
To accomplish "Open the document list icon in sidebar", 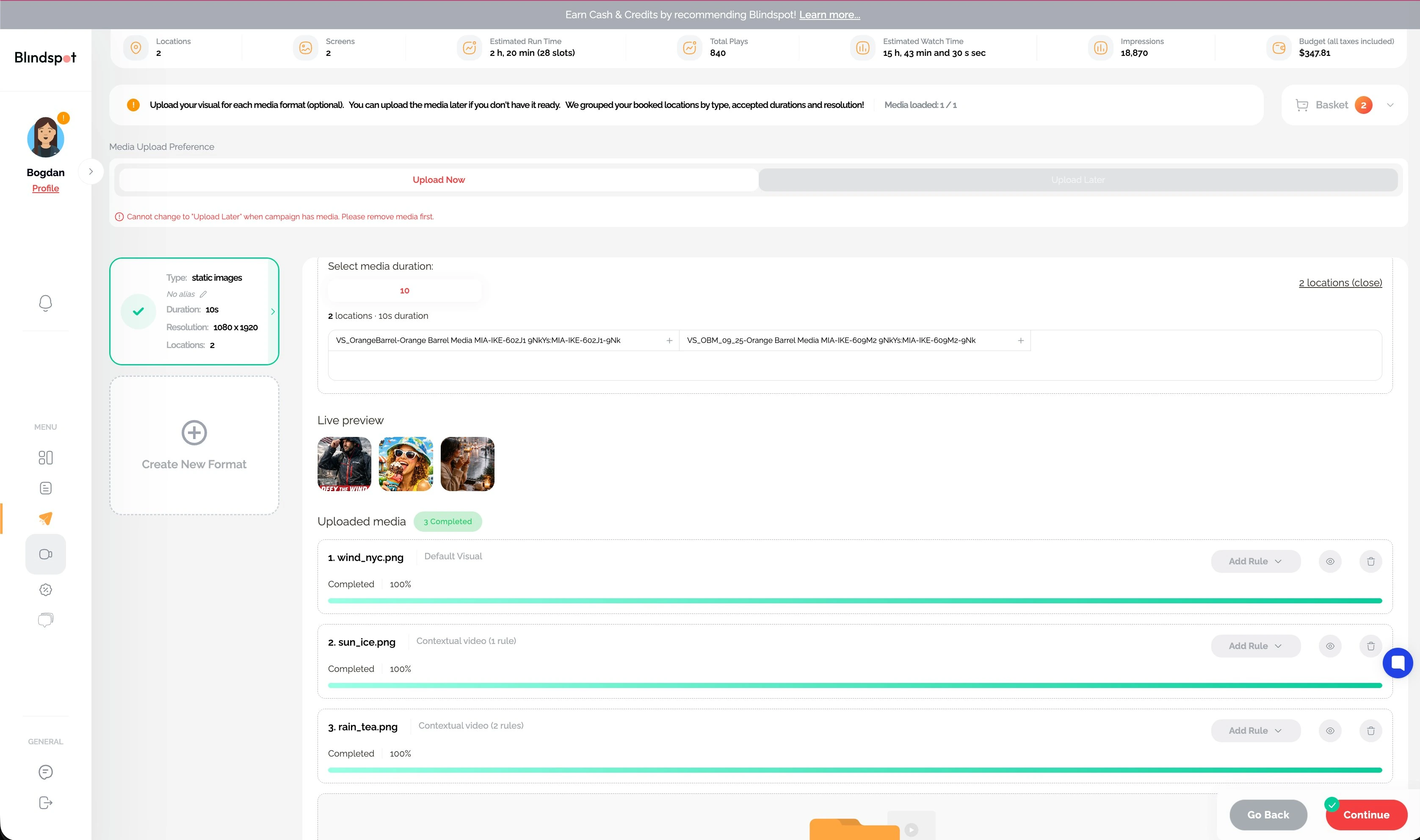I will pos(45,488).
